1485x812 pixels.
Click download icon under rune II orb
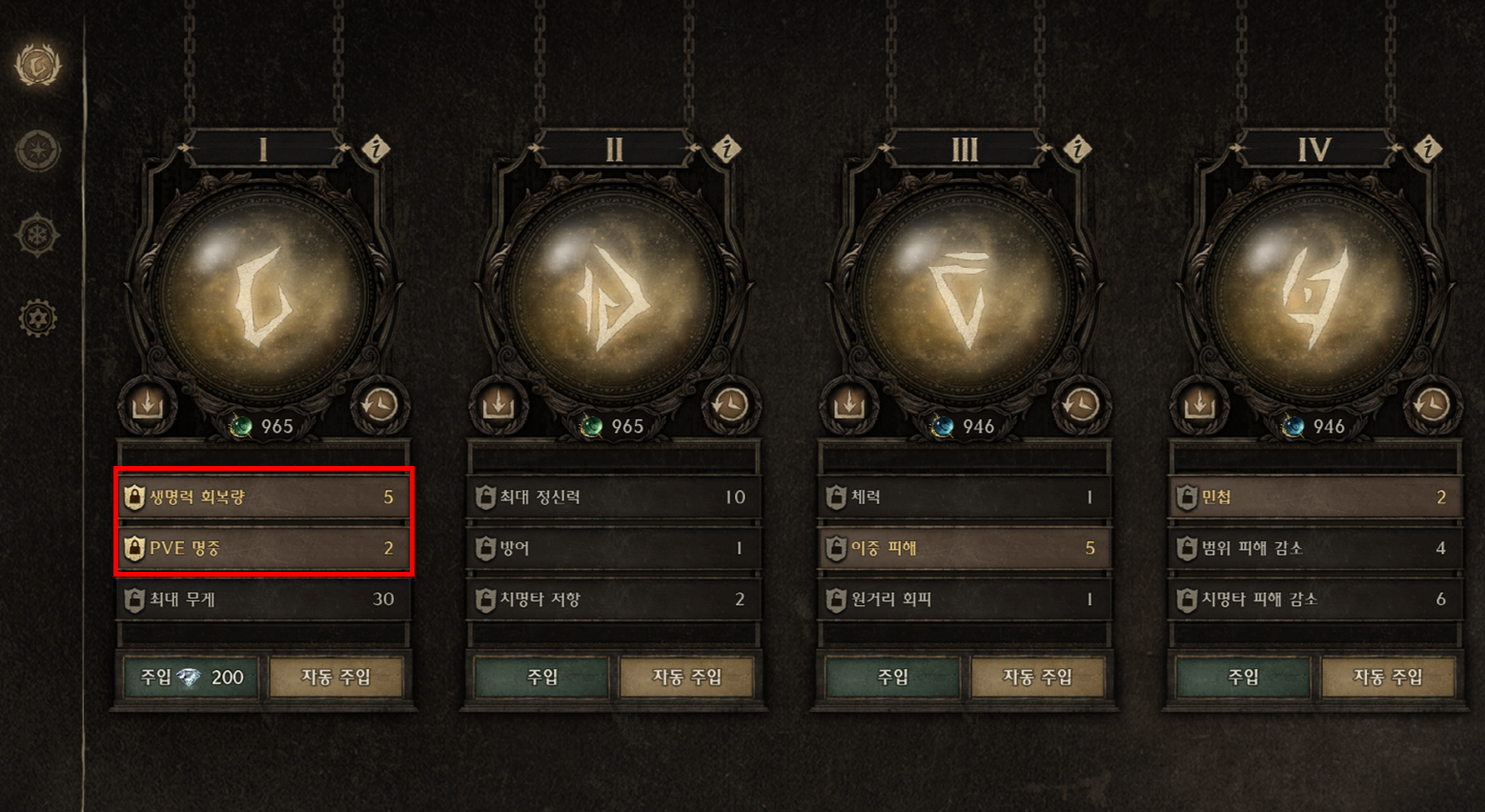tap(498, 405)
